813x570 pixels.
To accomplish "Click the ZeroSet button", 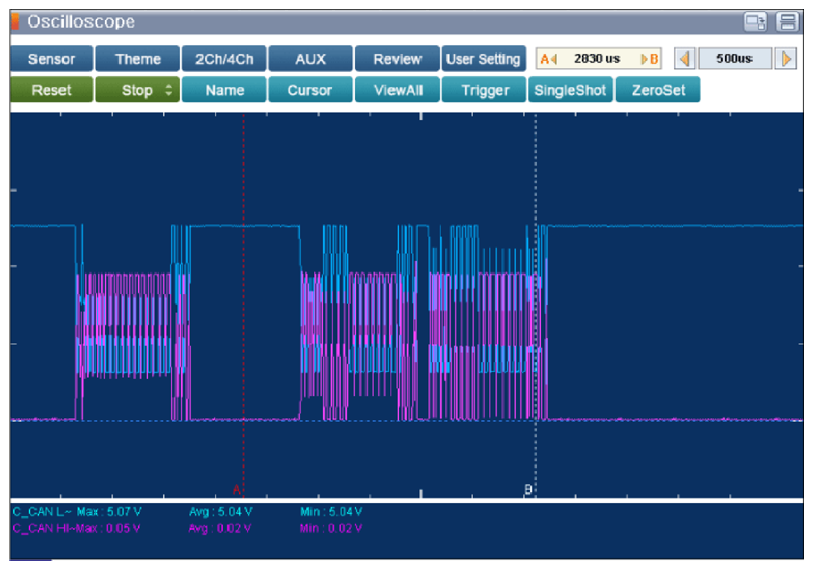I will coord(657,90).
